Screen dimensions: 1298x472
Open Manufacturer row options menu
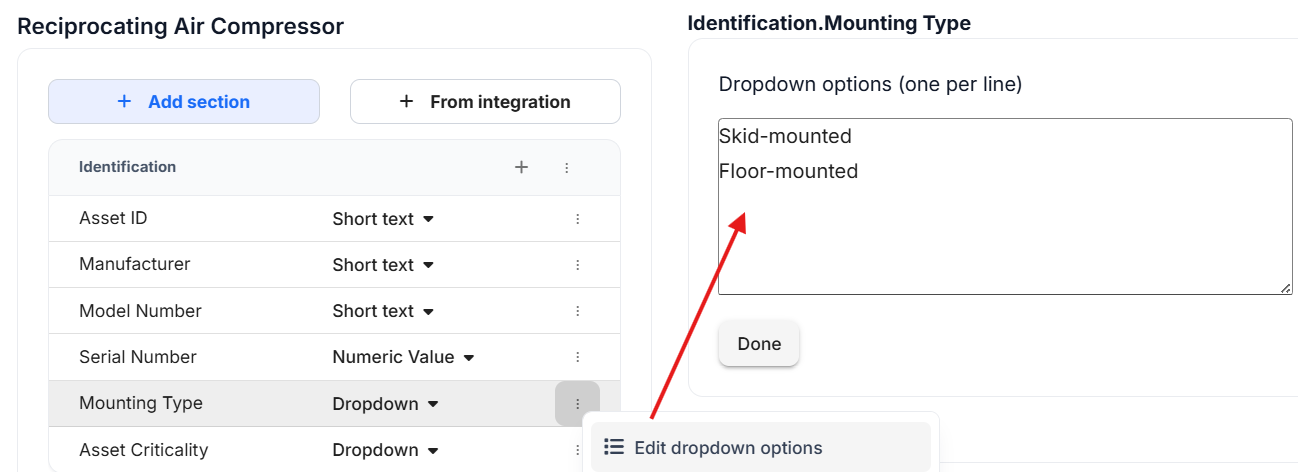(x=577, y=265)
